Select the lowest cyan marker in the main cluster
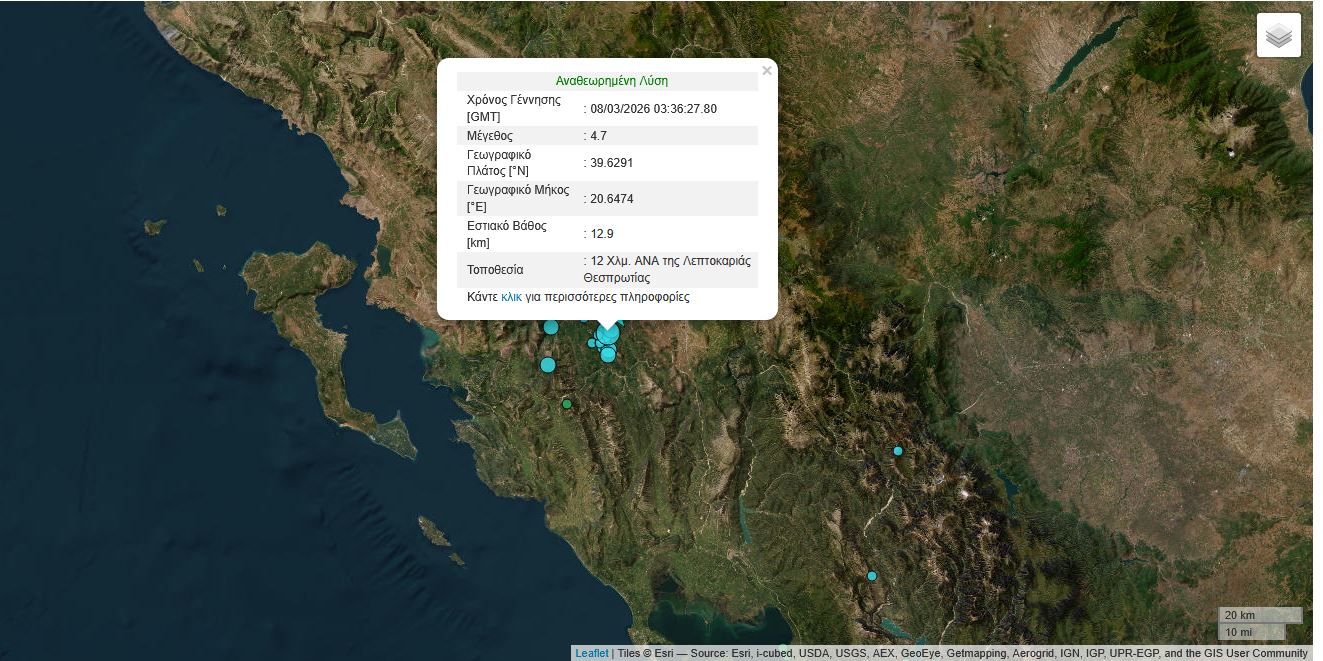The image size is (1323, 661). point(608,355)
